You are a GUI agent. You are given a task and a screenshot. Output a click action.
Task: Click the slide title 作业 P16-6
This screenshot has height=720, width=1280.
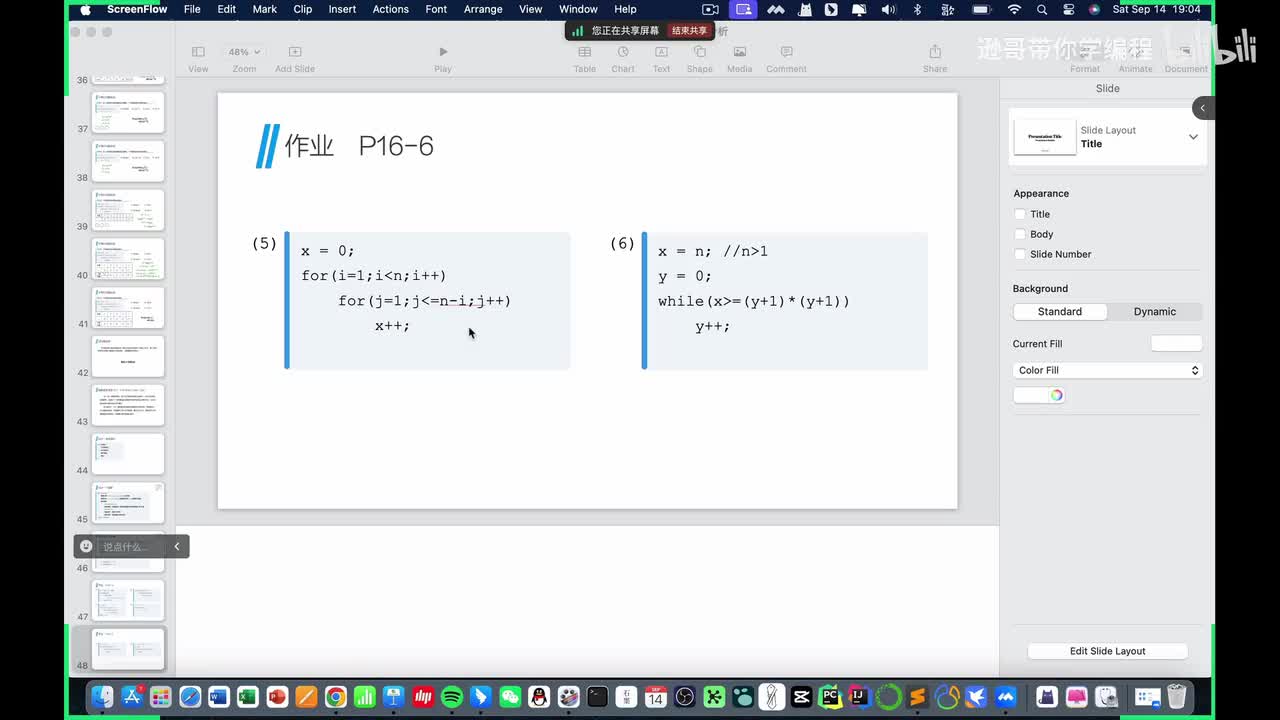point(359,146)
